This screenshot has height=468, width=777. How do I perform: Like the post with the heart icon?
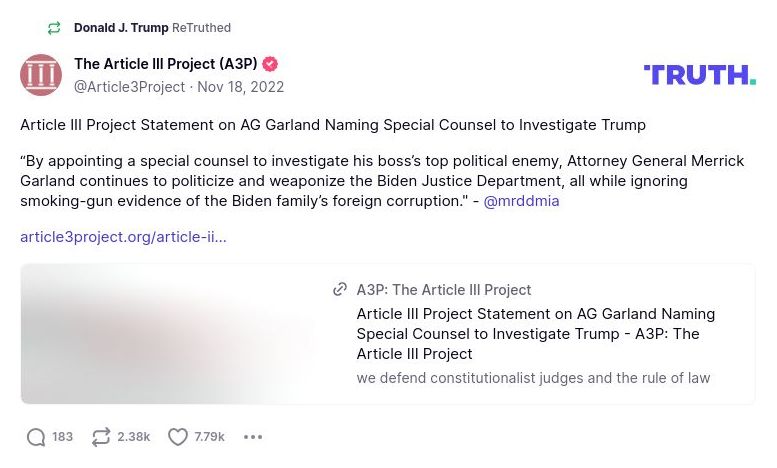pyautogui.click(x=178, y=437)
